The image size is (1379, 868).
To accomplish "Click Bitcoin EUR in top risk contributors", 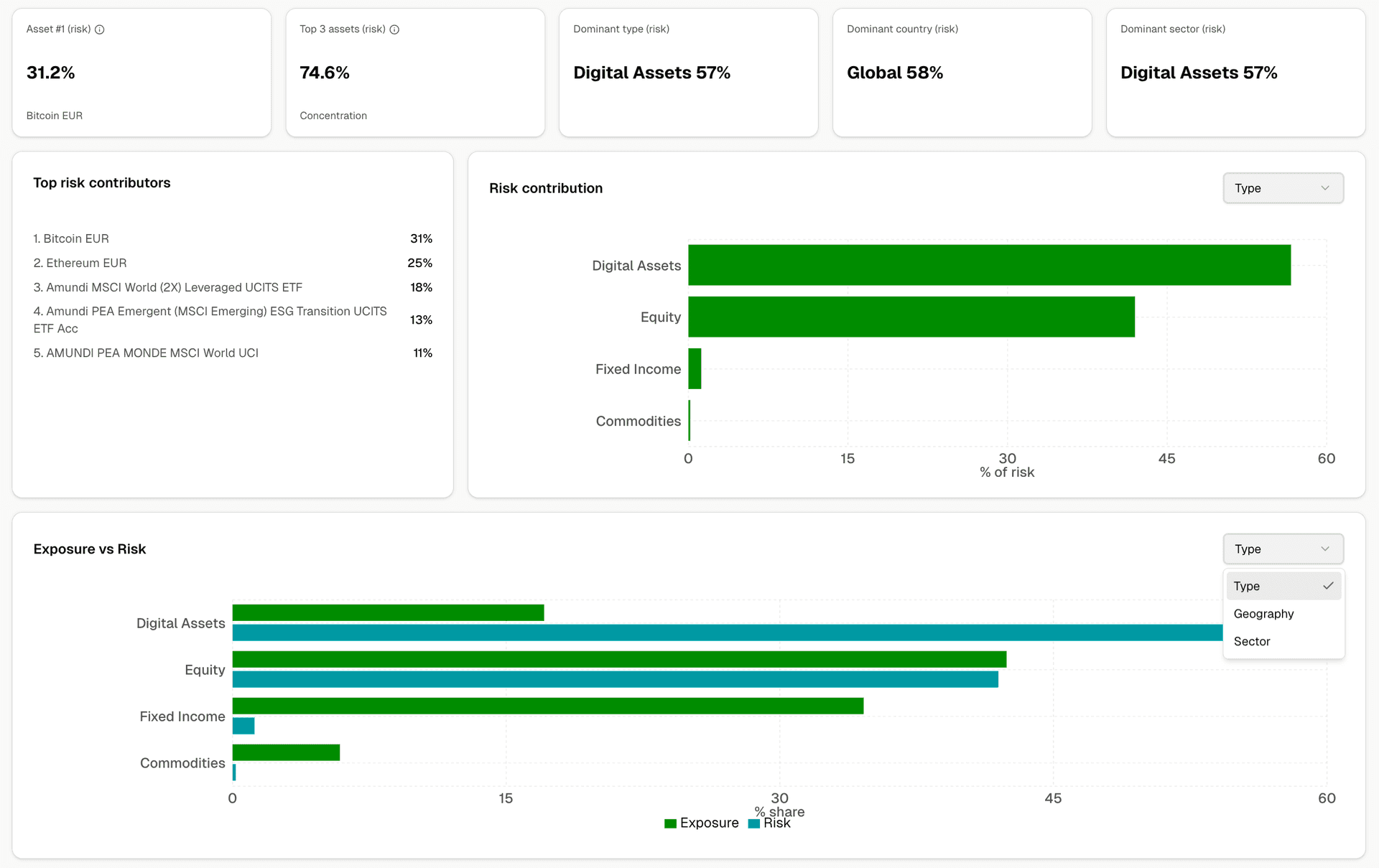I will pos(75,238).
